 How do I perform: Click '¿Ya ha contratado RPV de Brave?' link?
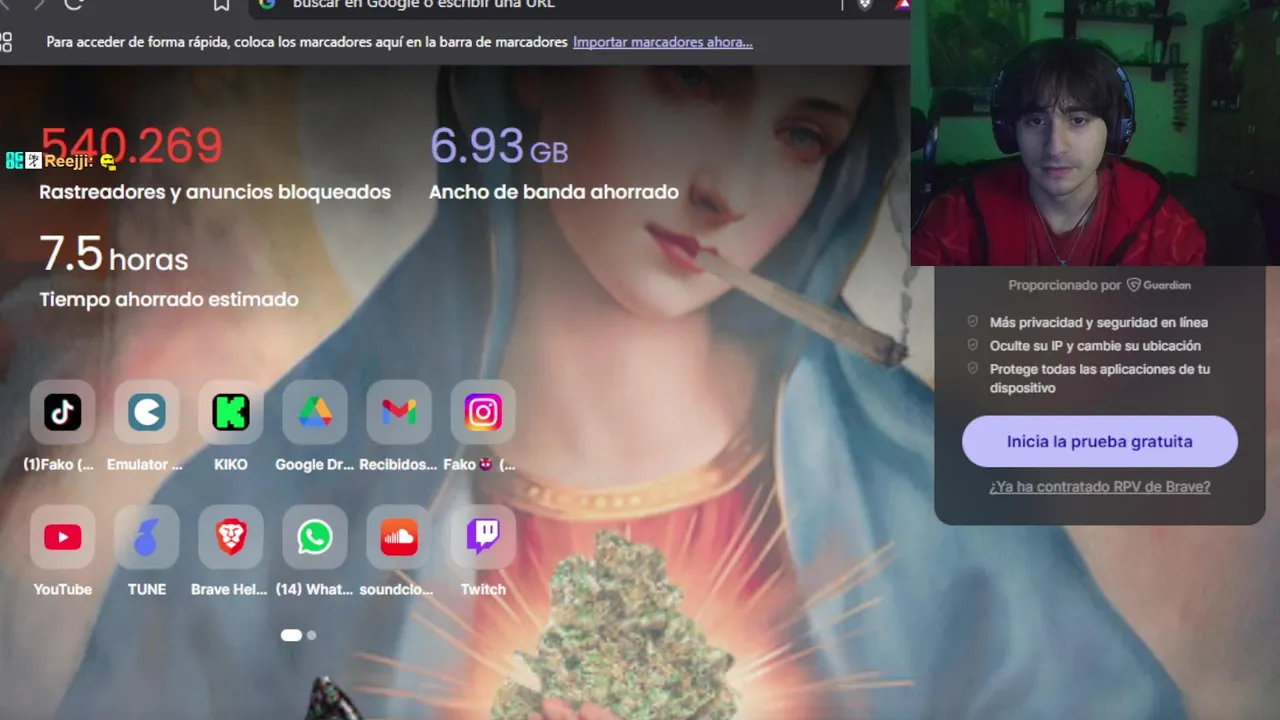click(x=1099, y=487)
